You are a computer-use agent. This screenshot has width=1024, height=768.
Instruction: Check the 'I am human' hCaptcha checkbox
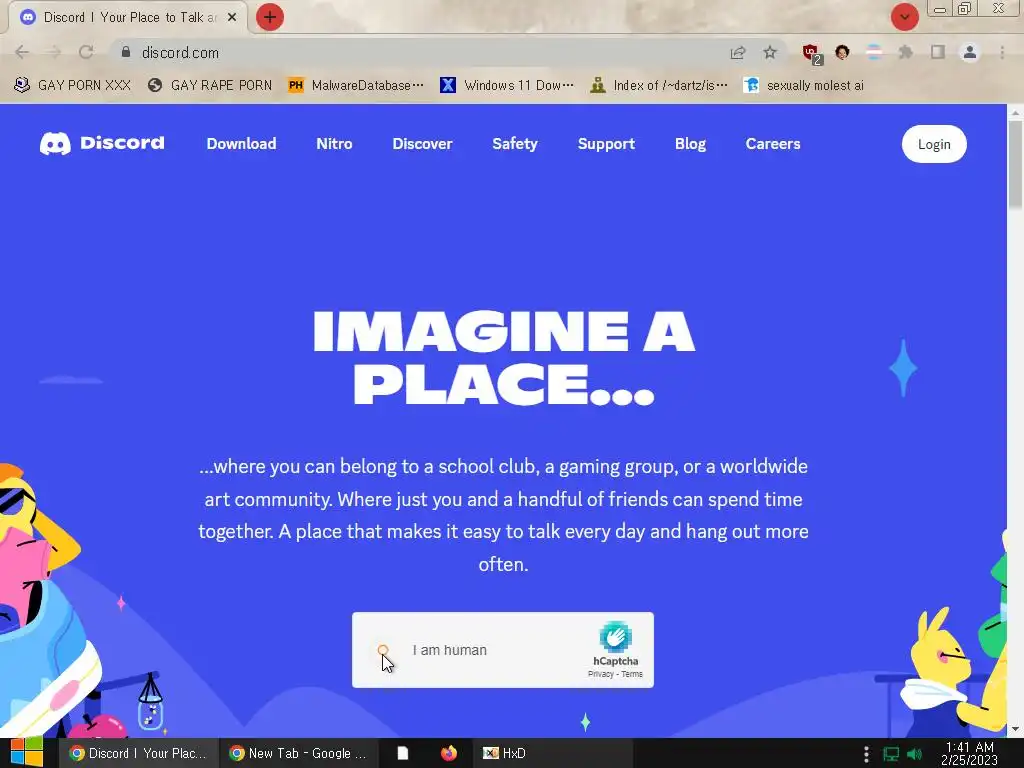[x=383, y=650]
